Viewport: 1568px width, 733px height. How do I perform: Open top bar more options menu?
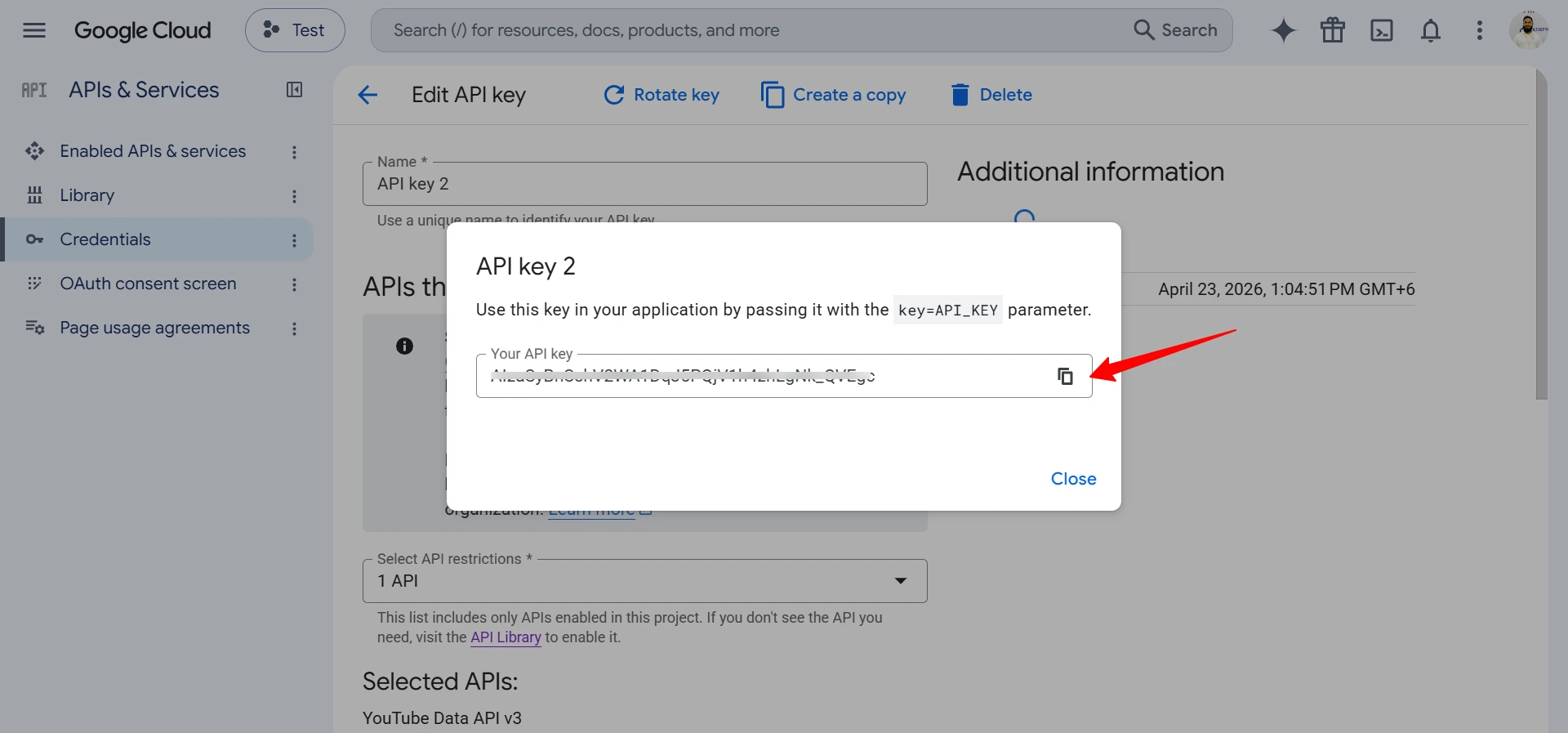point(1480,30)
